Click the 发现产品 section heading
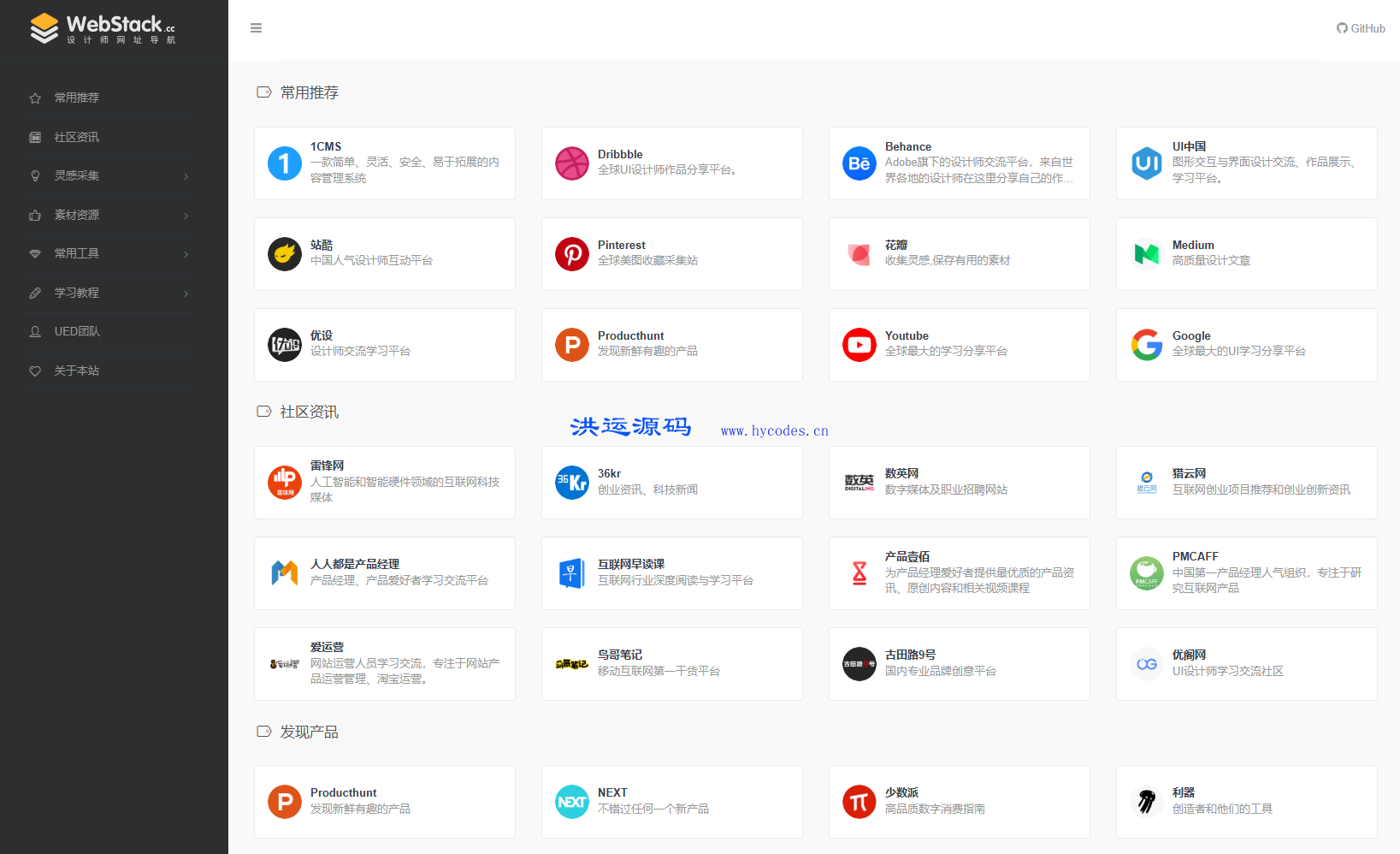This screenshot has width=1400, height=854. click(x=310, y=732)
